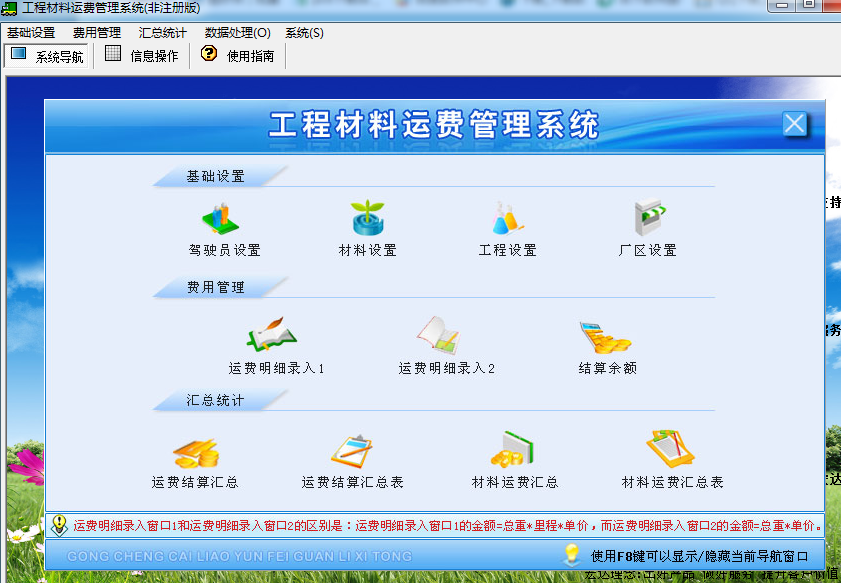
Task: Launch 运费明细录入1 entry window icon
Action: [274, 336]
